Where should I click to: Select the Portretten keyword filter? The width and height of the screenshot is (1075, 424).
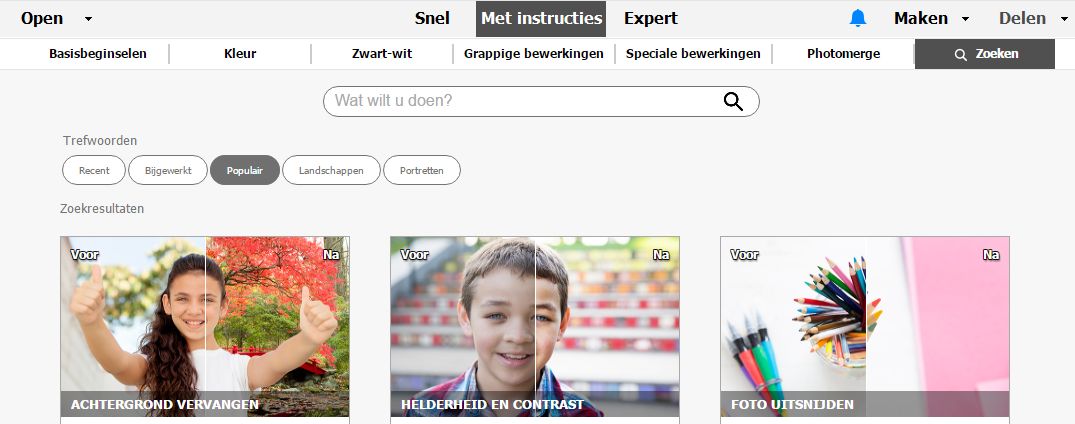[x=422, y=170]
